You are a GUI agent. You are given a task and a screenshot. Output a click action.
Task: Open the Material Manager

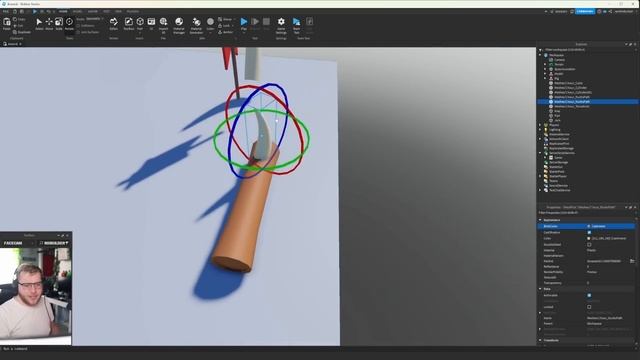click(x=179, y=24)
